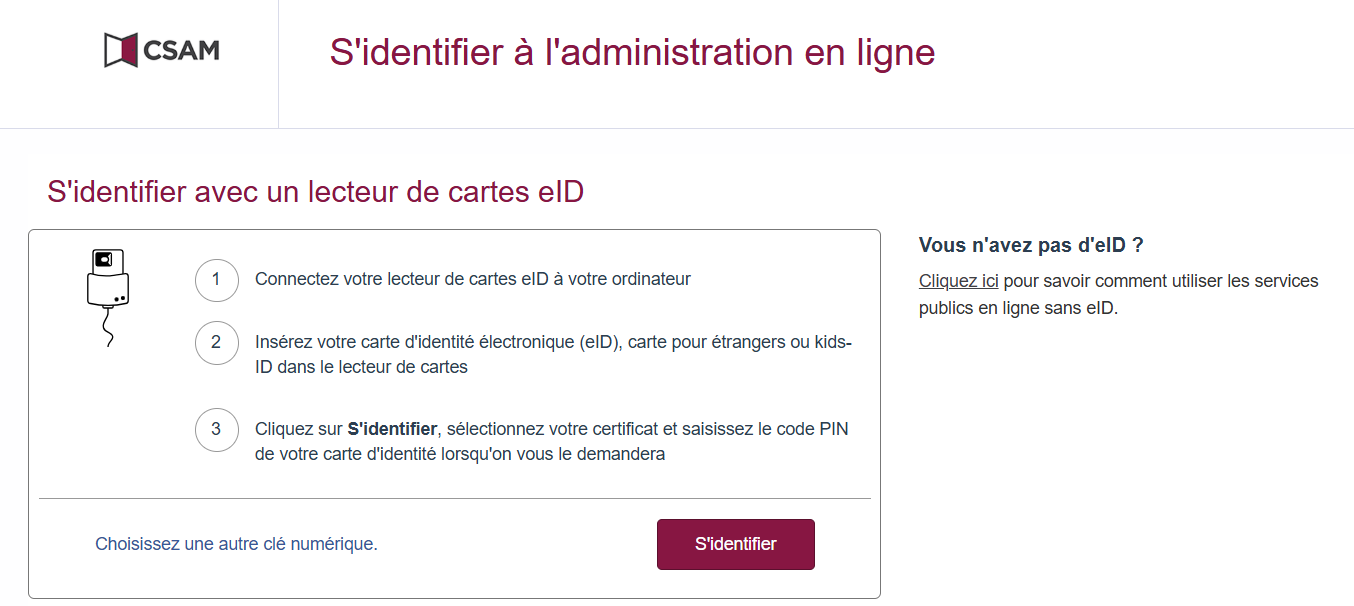This screenshot has height=606, width=1354.
Task: Click the 'Vous n'avez pas d'eID ?' heading
Action: click(1030, 246)
